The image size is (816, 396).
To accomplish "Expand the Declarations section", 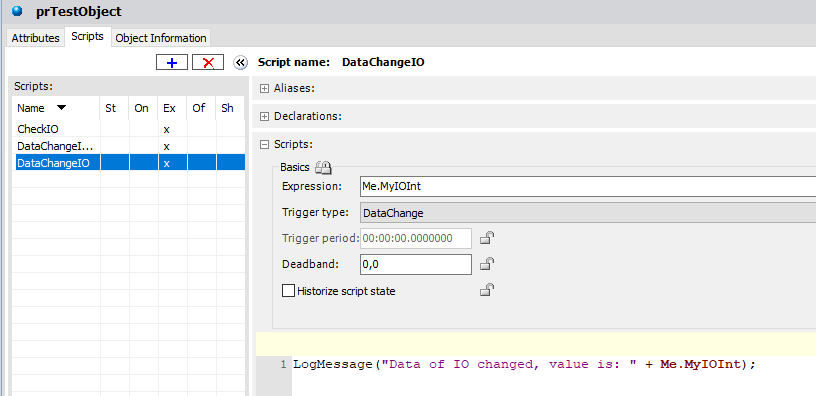I will [x=264, y=116].
